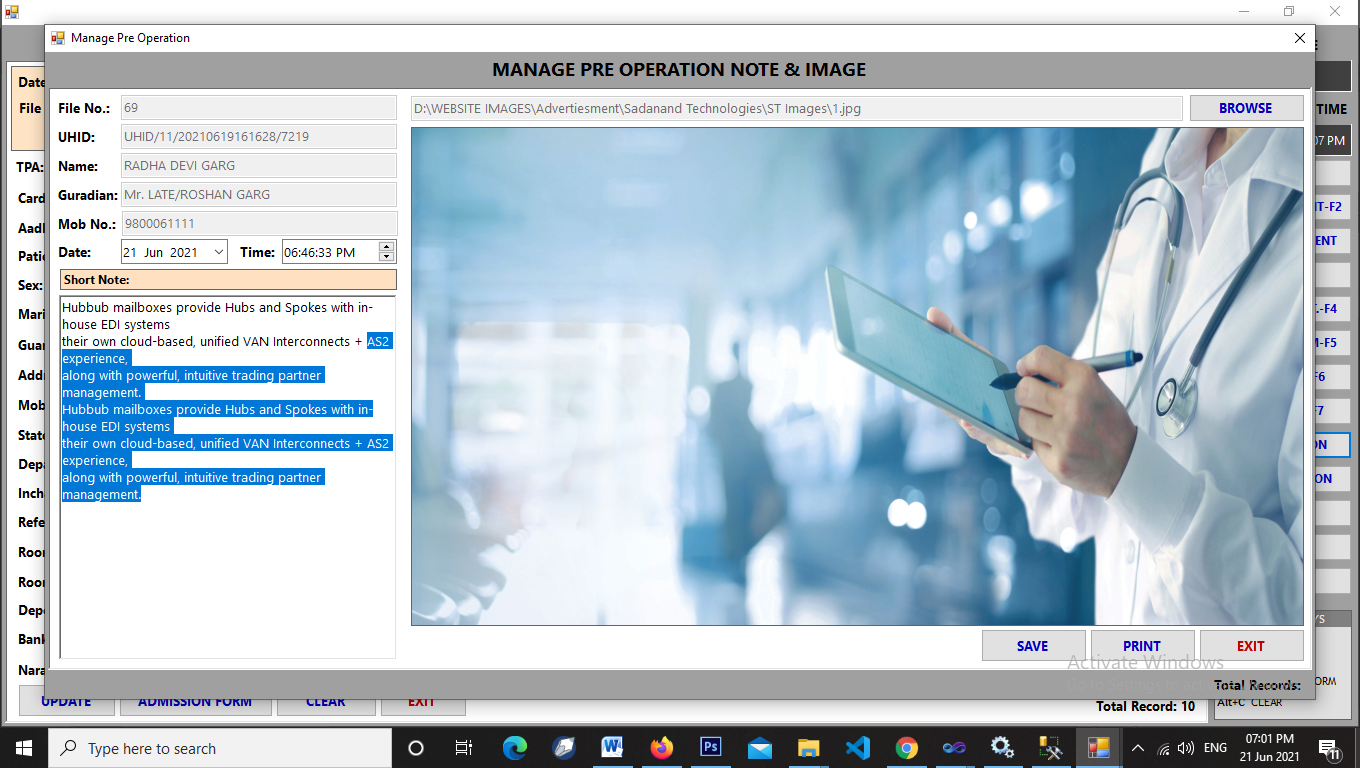Click the image file path field
The image size is (1360, 768).
(x=797, y=108)
